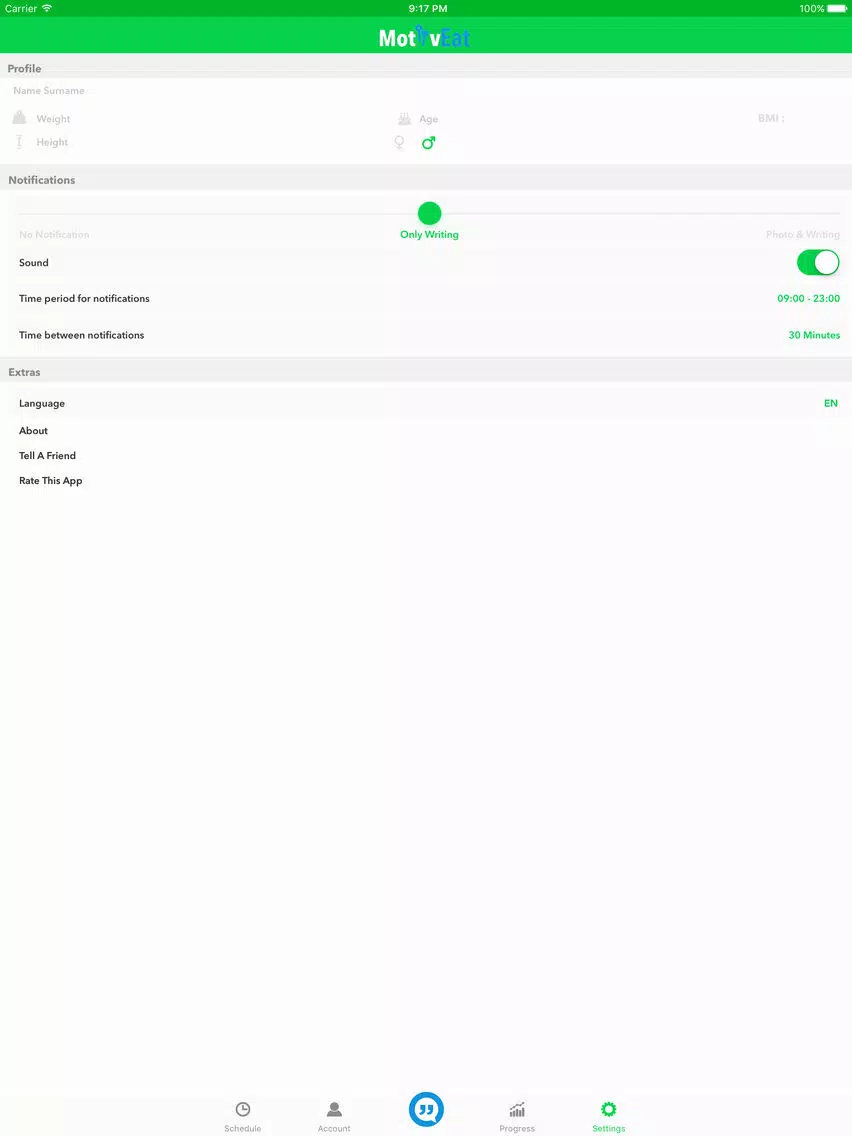Tap the birthday cake age icon
Image resolution: width=852 pixels, height=1136 pixels.
coord(404,118)
